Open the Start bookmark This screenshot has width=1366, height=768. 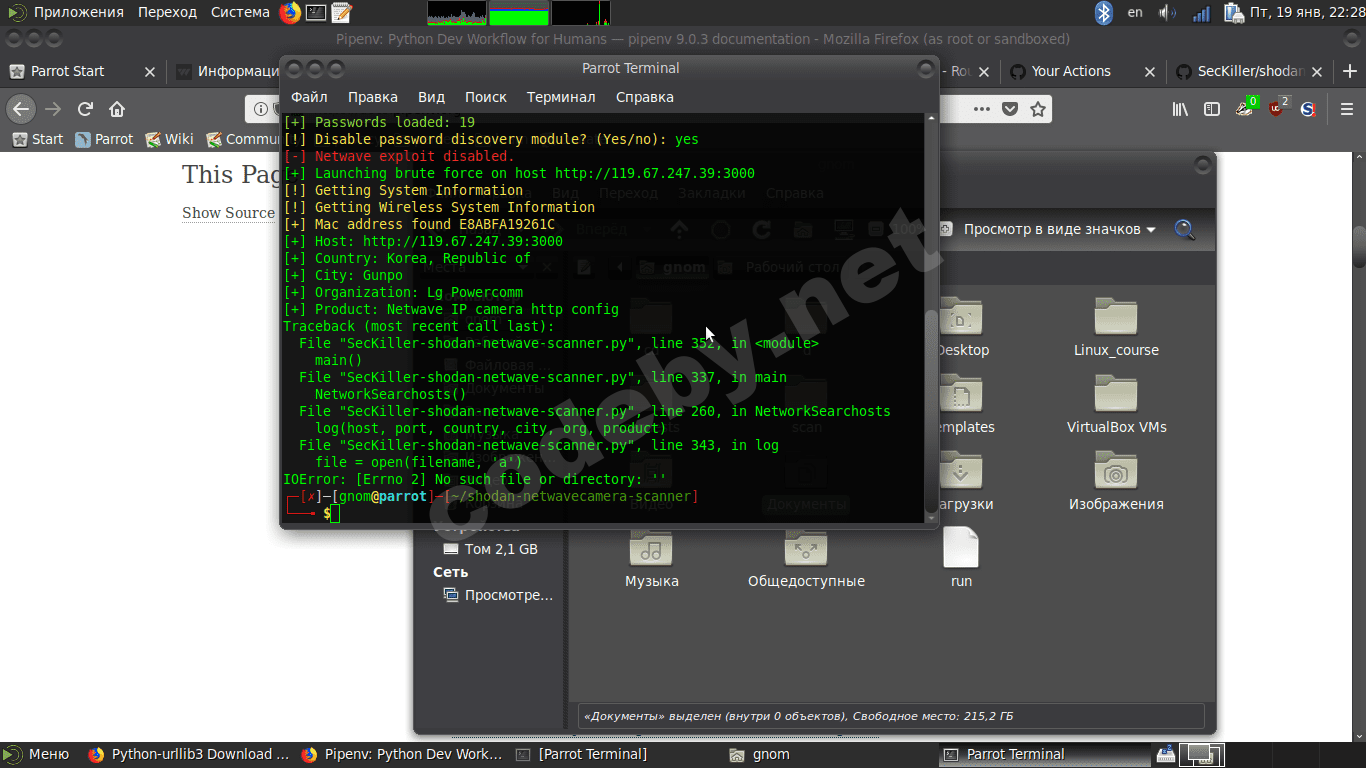point(37,139)
